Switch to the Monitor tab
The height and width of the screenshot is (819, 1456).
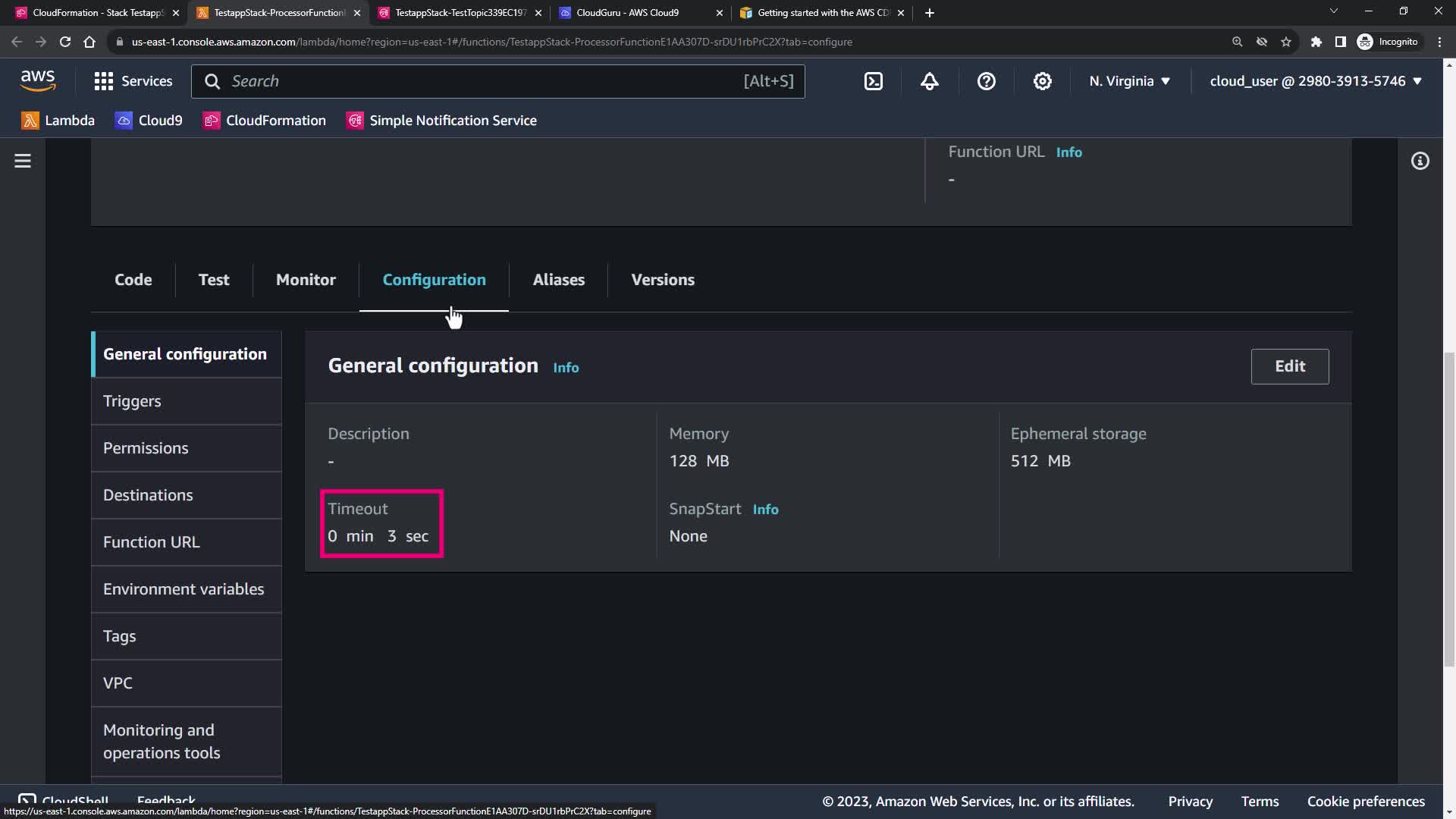[x=306, y=280]
